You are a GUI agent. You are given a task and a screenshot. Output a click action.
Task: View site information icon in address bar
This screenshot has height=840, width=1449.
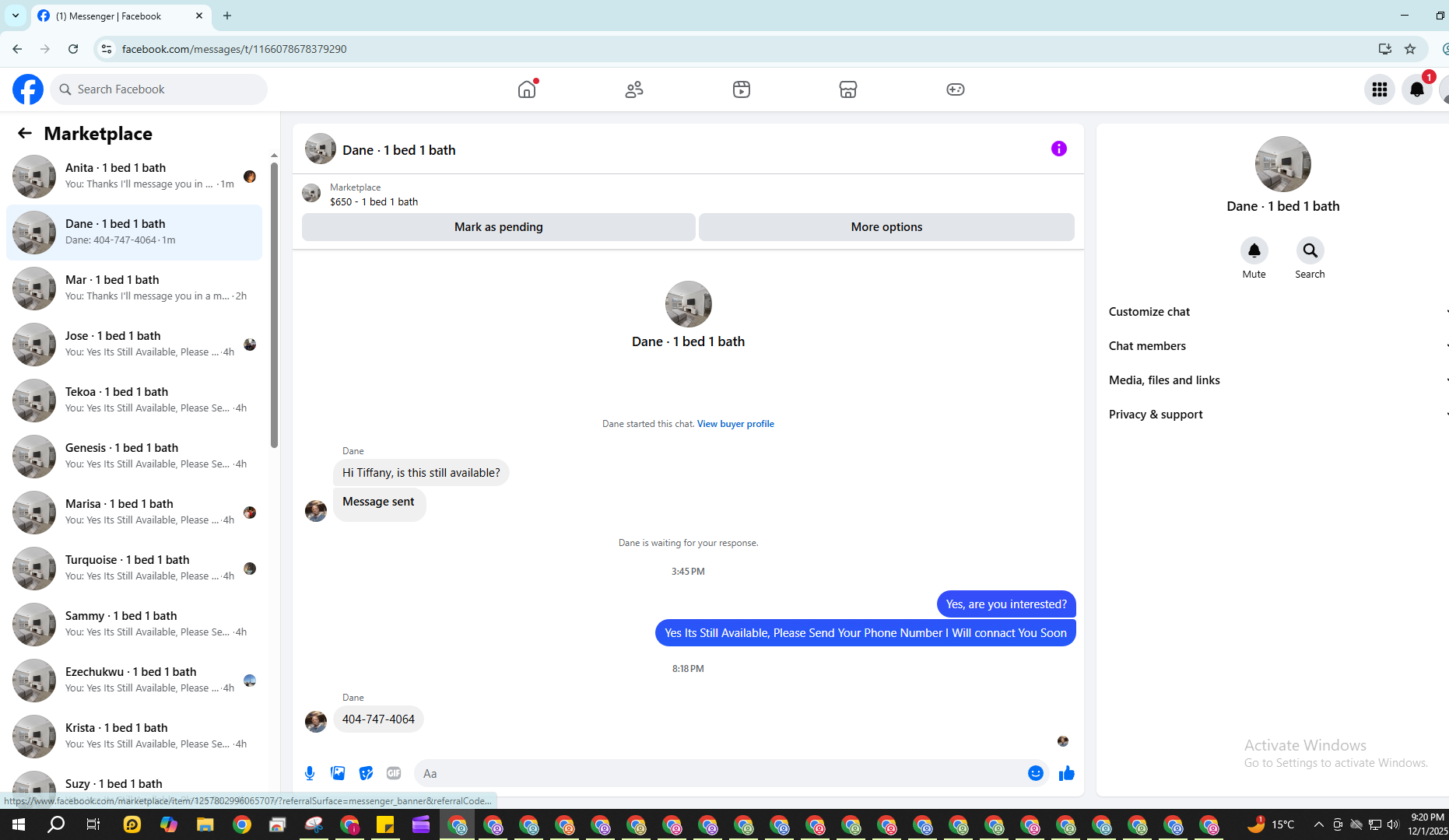pyautogui.click(x=107, y=49)
